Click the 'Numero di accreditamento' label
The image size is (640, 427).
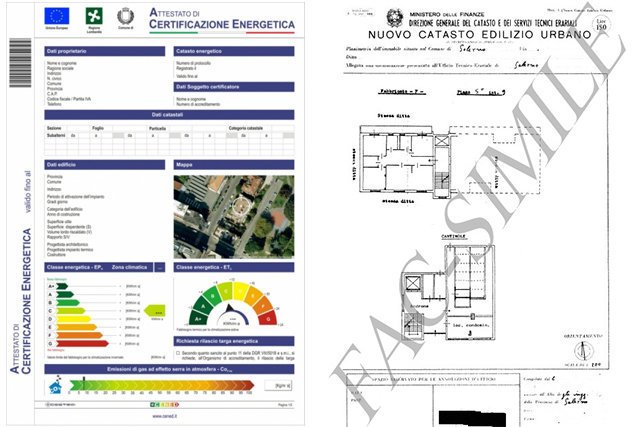point(198,104)
